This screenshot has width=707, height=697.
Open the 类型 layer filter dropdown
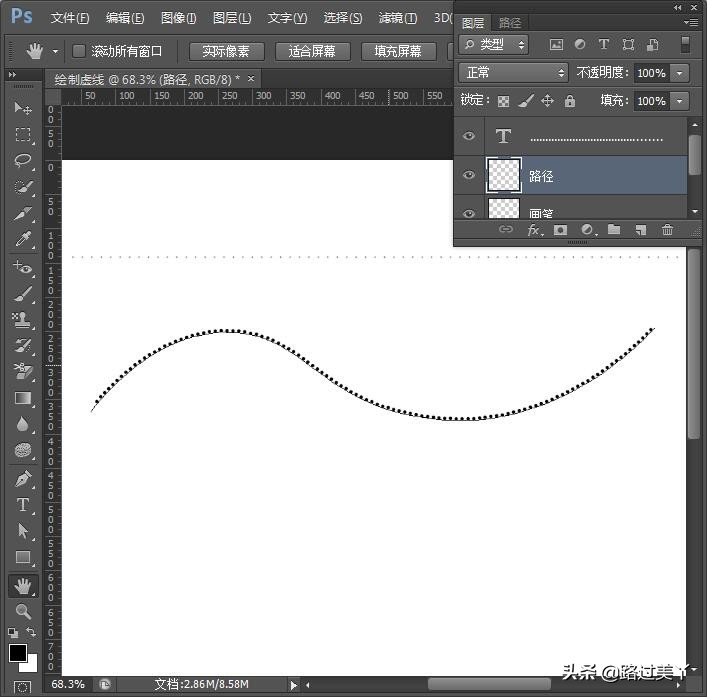tap(495, 45)
